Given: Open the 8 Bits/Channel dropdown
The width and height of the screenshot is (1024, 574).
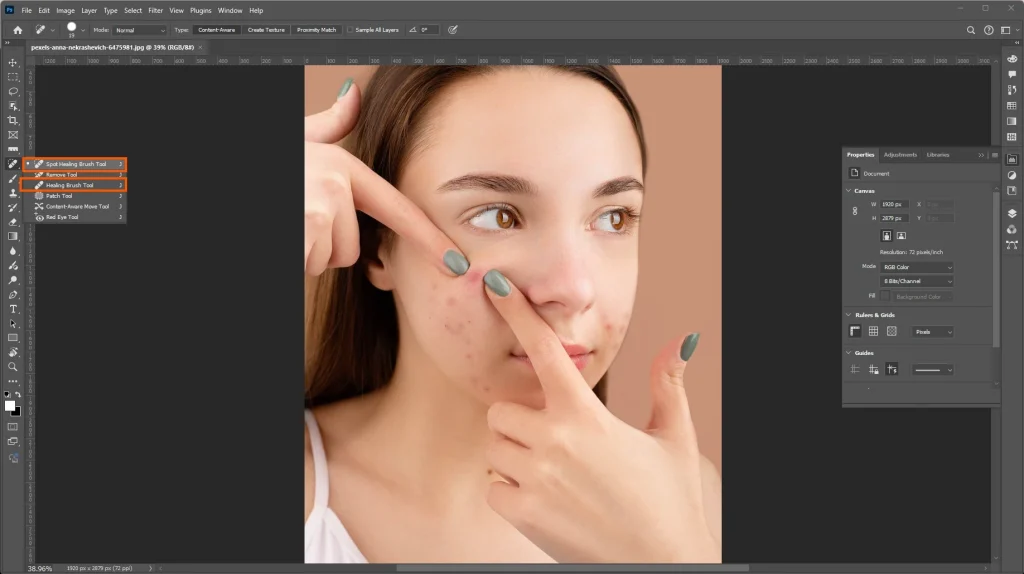Looking at the screenshot, I should click(917, 281).
